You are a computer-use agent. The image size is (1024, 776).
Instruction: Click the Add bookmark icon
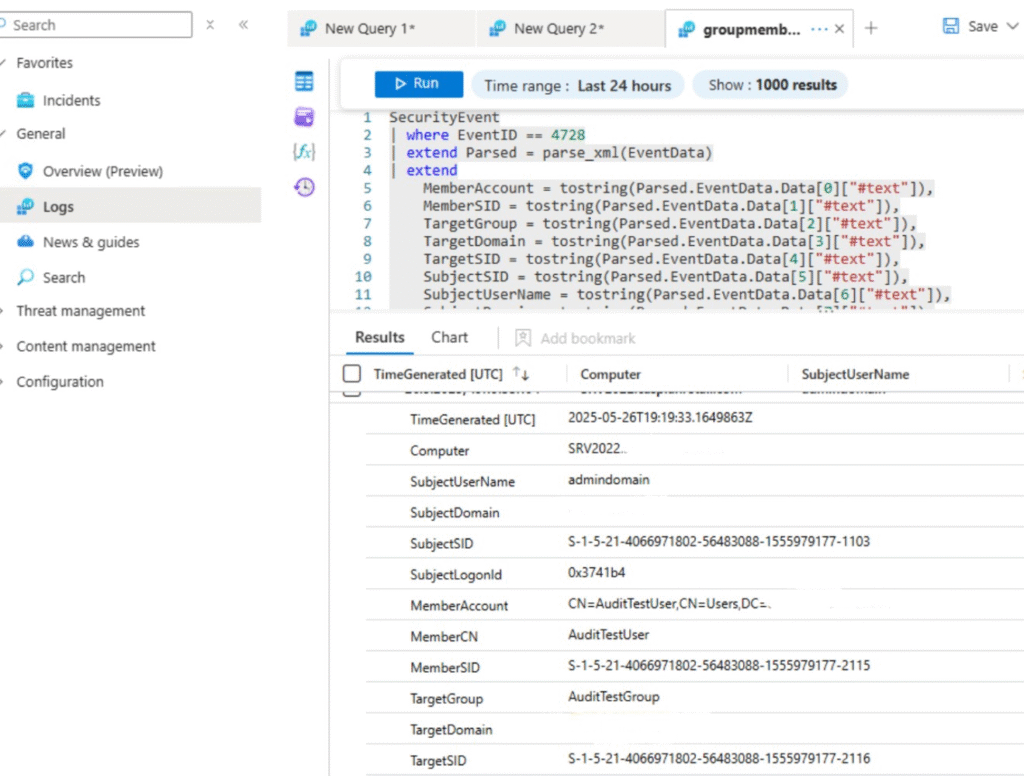[523, 338]
